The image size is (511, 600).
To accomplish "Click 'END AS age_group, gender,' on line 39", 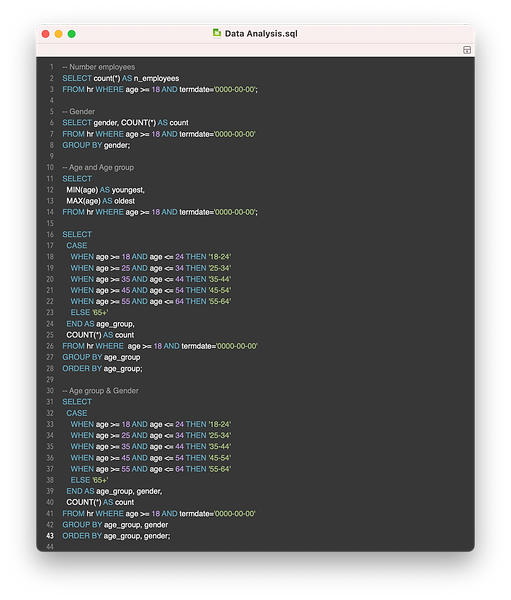I will [114, 491].
